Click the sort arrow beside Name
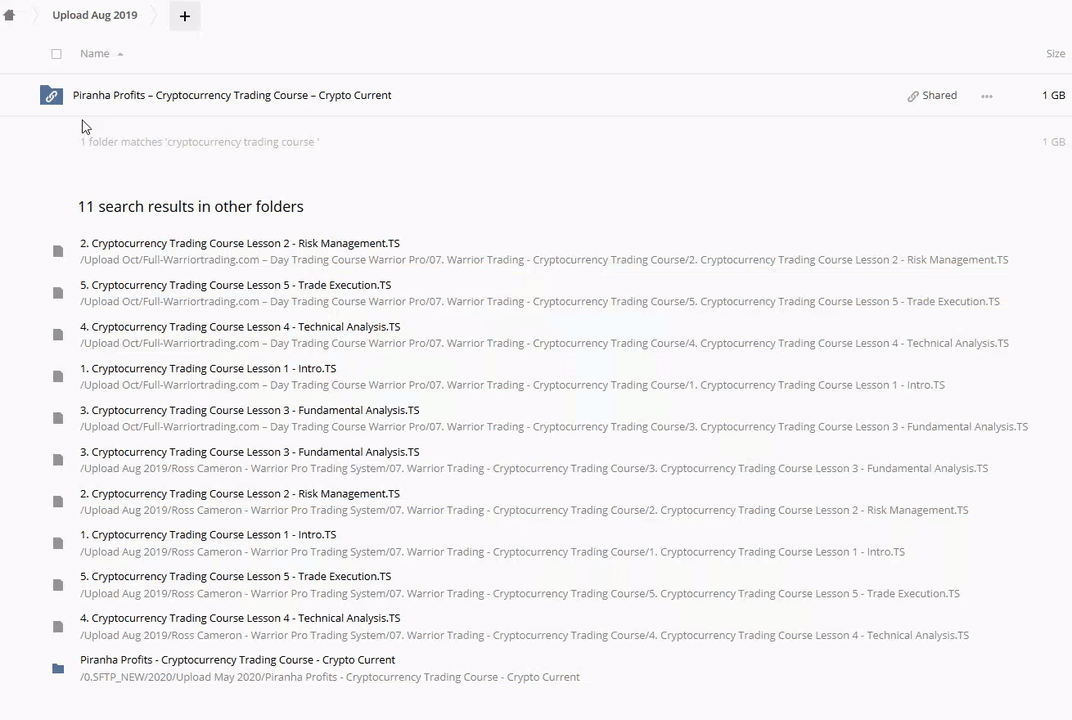 click(120, 54)
